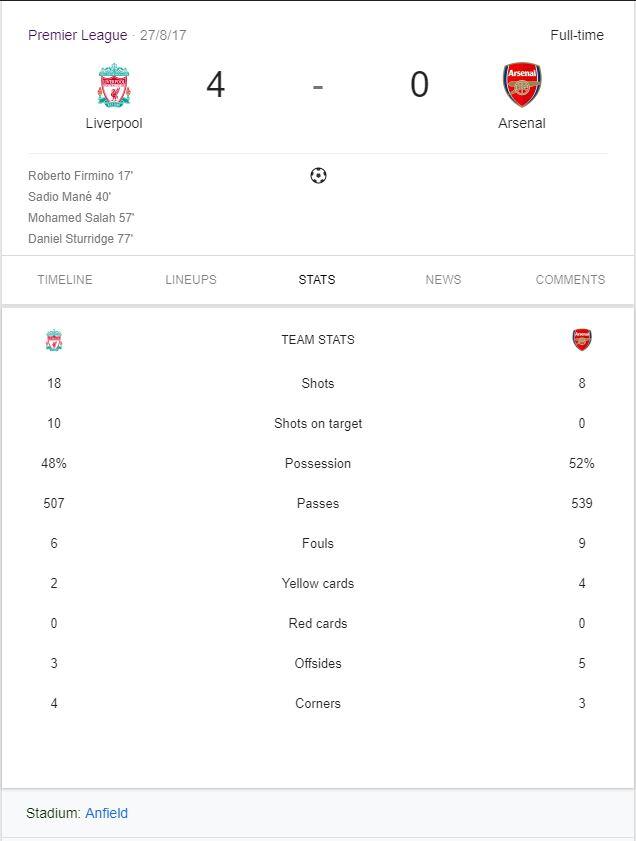Click the small Liverpool crest above team stats
The image size is (636, 841).
[54, 341]
